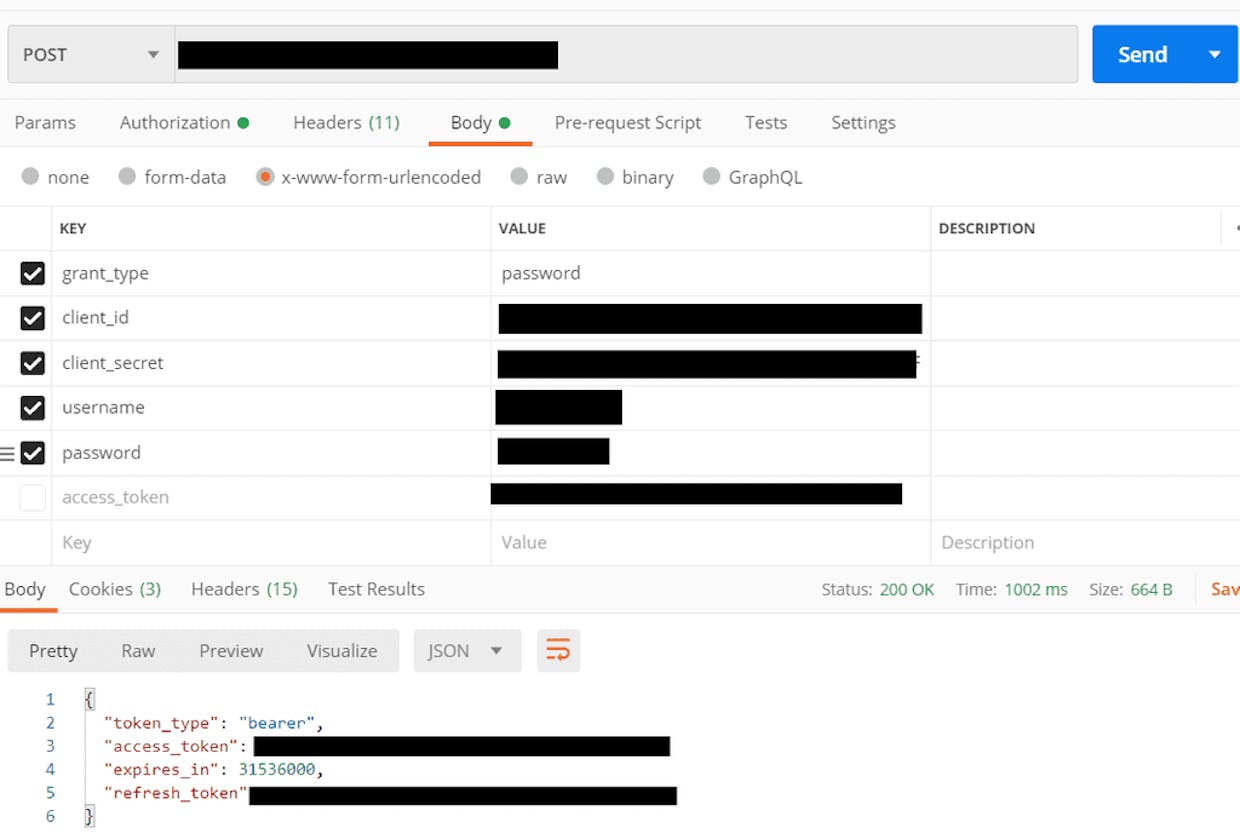Screen dimensions: 1240x839
Task: Click the username key cell
Action: pos(271,408)
